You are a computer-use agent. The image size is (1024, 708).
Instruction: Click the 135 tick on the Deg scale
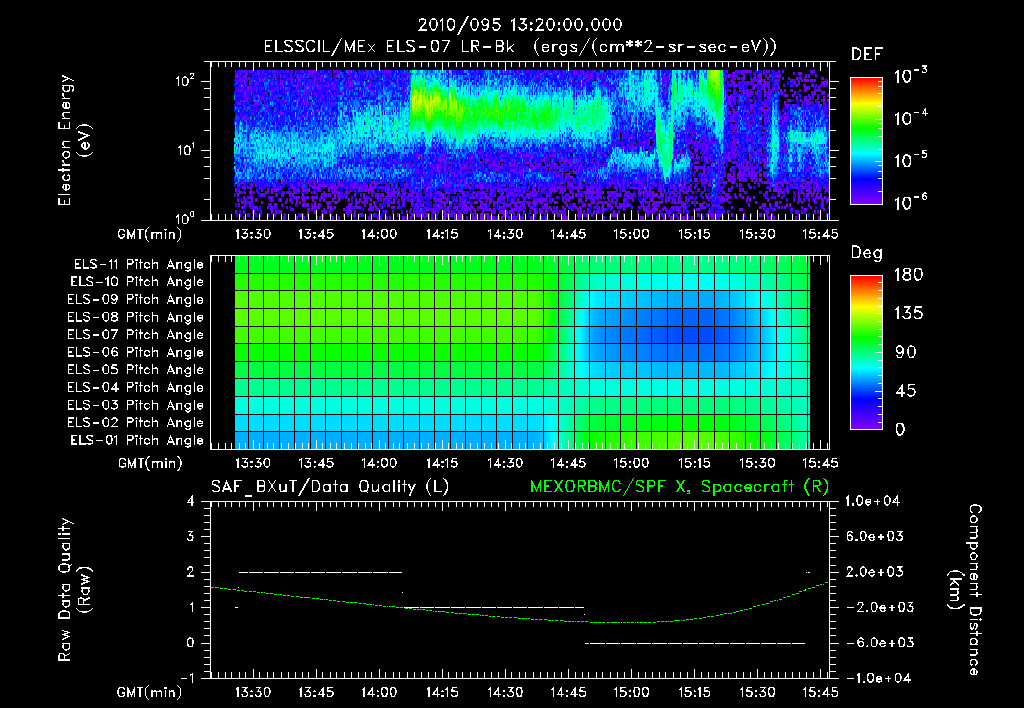pyautogui.click(x=909, y=313)
